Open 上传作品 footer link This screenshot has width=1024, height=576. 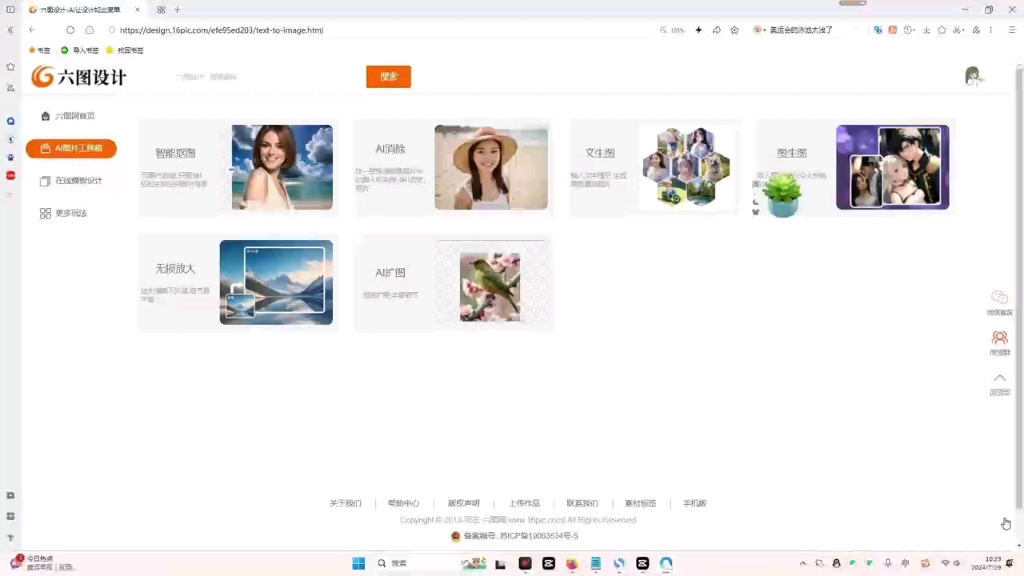pos(524,503)
